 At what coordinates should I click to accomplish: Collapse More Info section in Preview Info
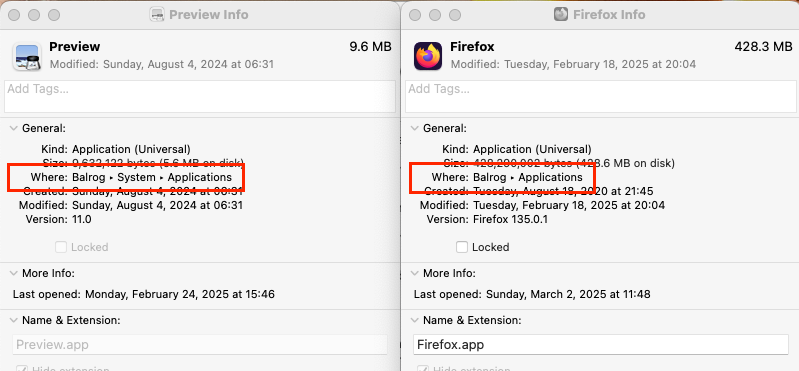(x=13, y=273)
